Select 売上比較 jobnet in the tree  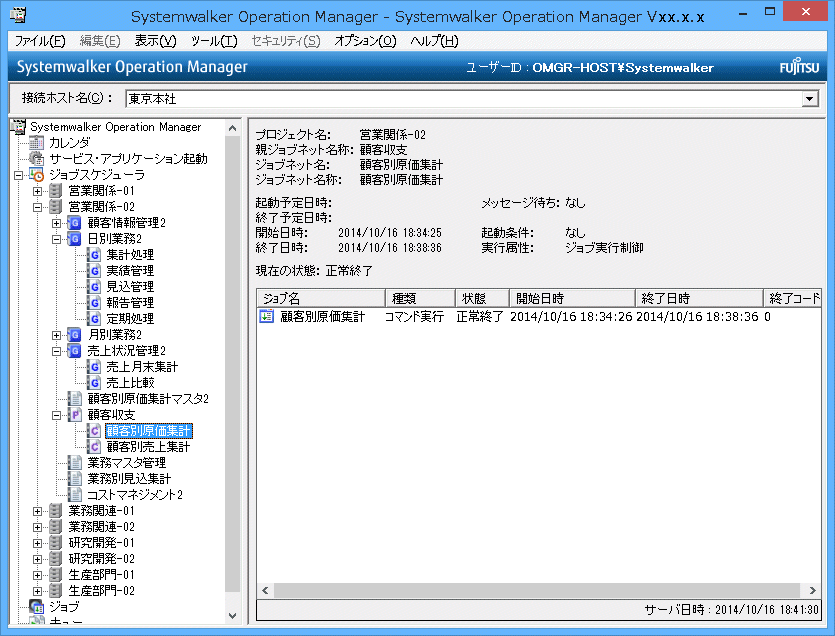coord(130,383)
